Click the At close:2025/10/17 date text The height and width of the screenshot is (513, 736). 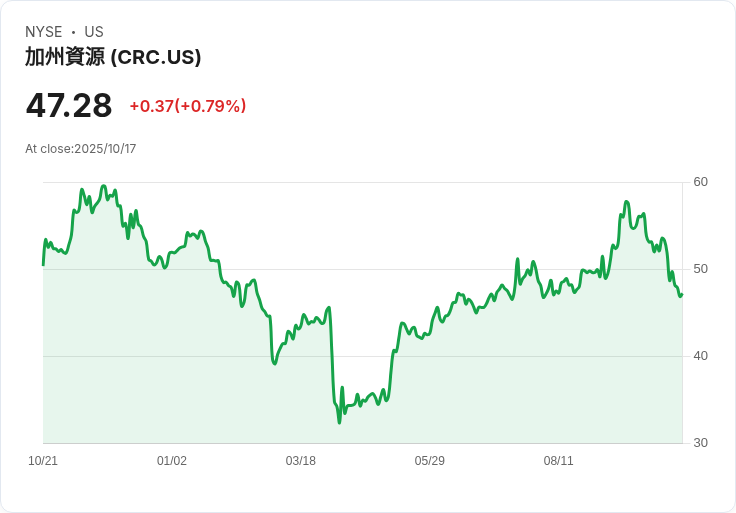click(81, 149)
